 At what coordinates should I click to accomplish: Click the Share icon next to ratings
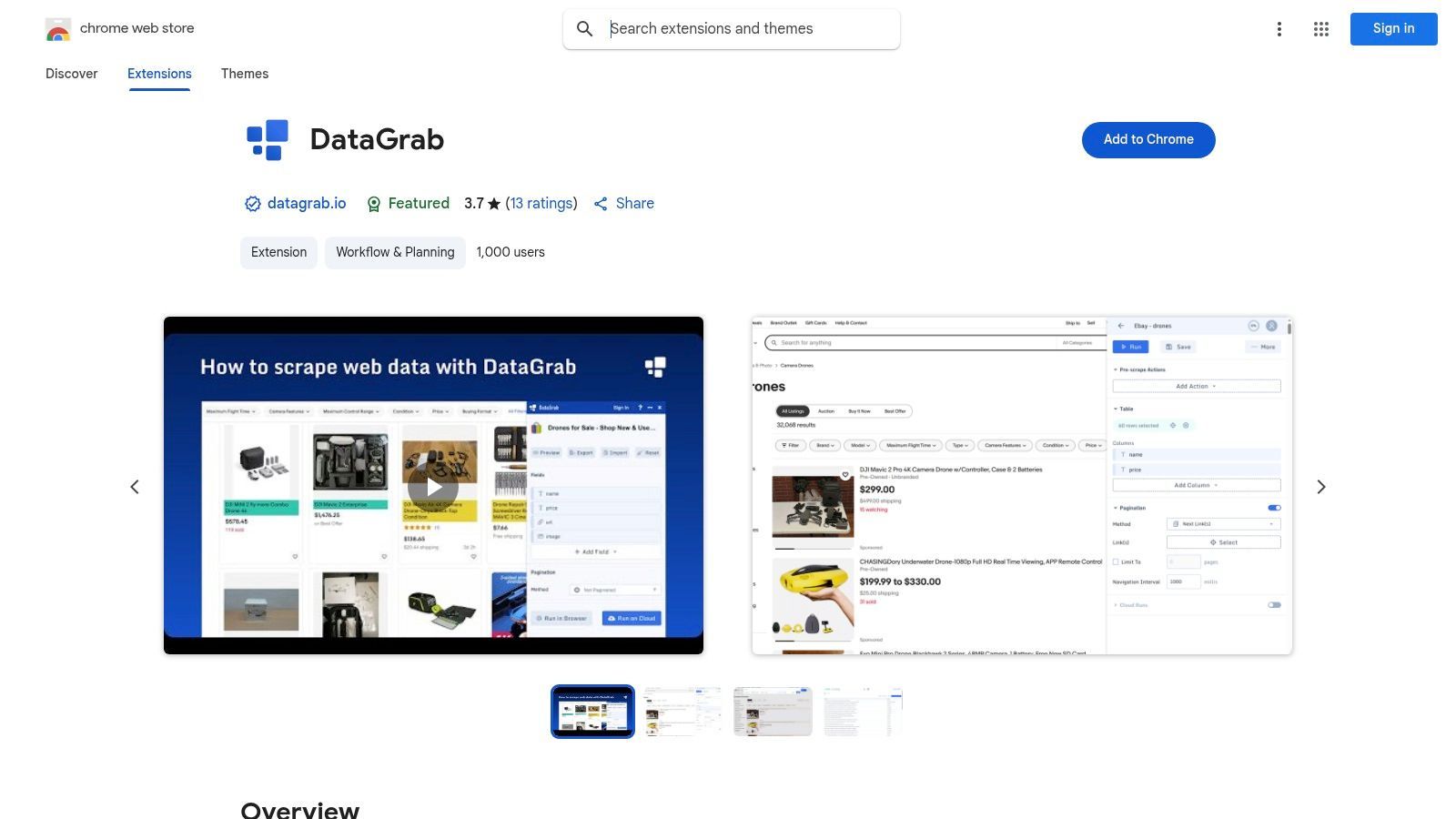(602, 203)
